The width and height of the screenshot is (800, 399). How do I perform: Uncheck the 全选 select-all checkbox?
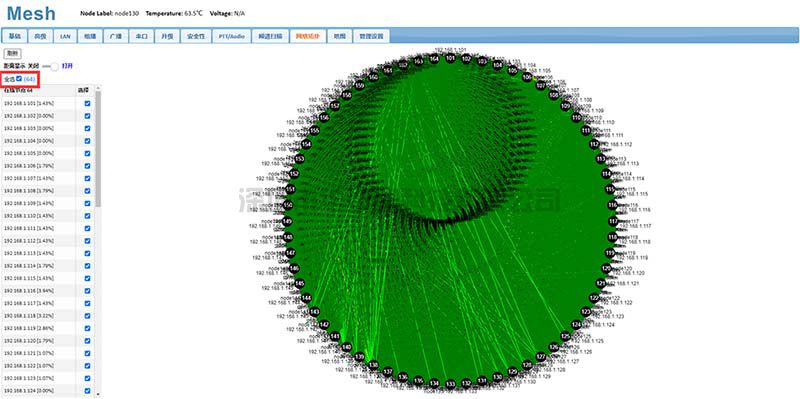pos(19,79)
